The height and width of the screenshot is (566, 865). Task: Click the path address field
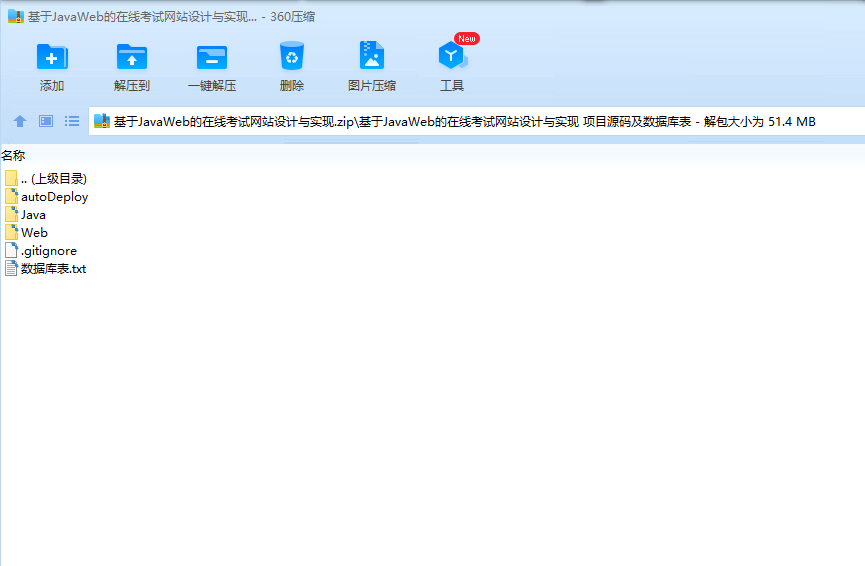(477, 121)
